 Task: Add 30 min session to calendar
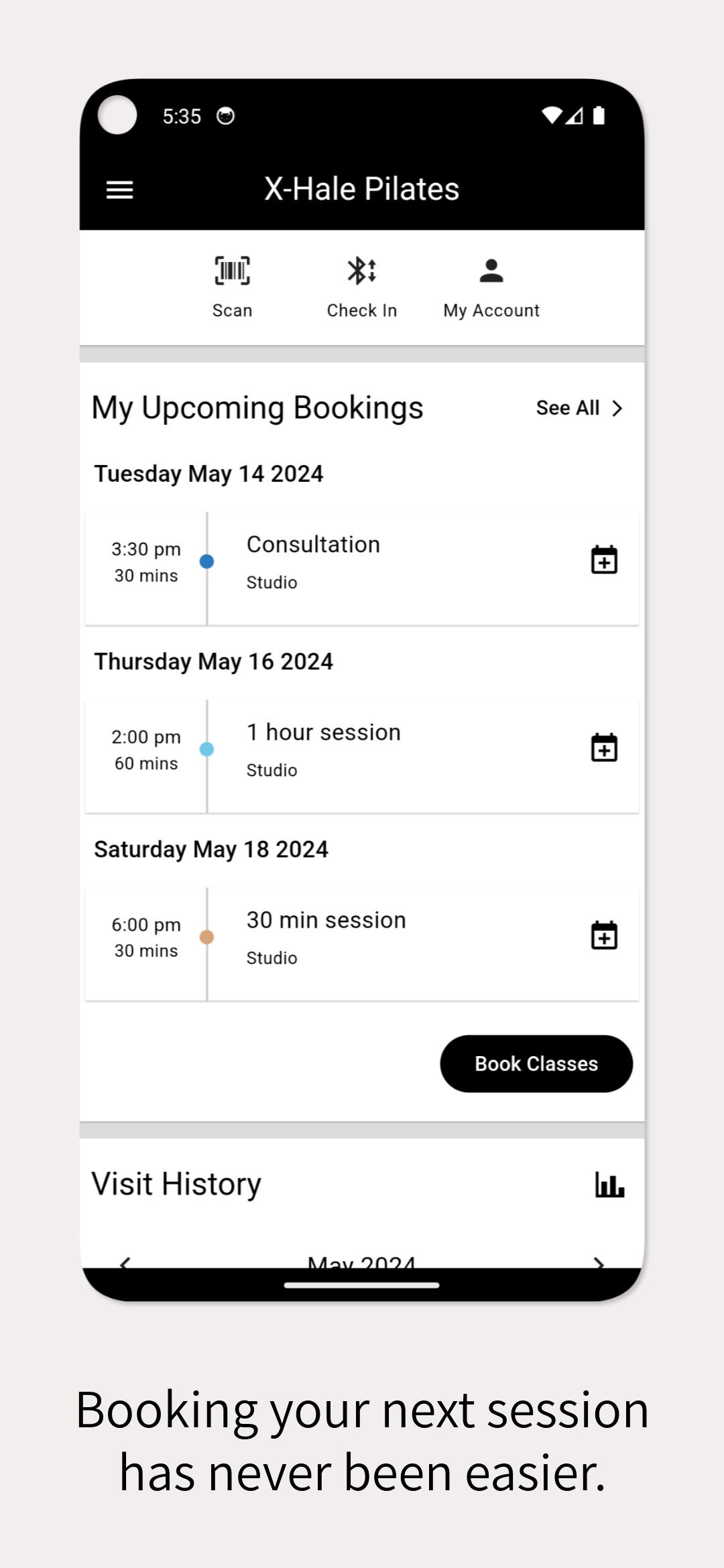(604, 935)
